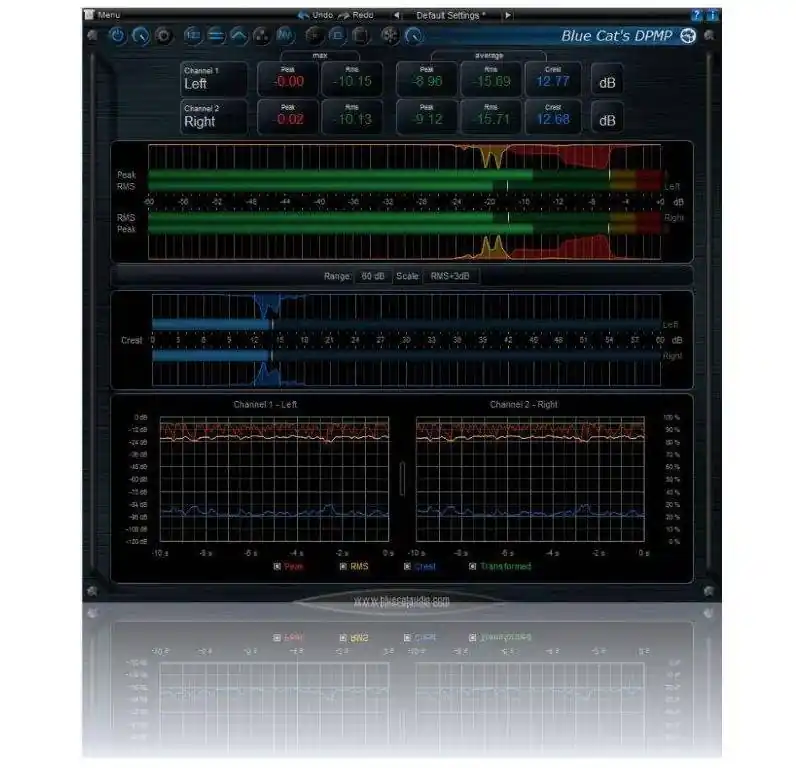Click Right average Peak value -9.12

click(427, 117)
